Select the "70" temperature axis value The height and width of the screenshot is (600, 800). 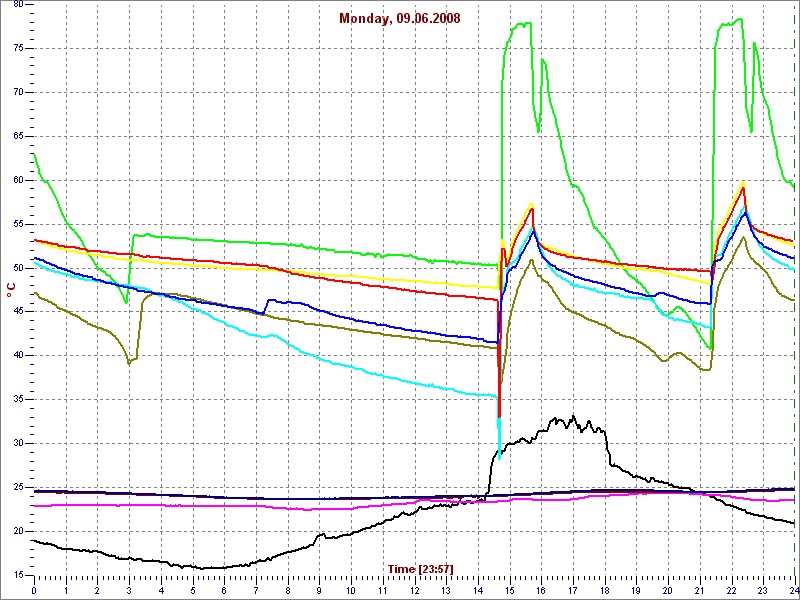coord(18,92)
